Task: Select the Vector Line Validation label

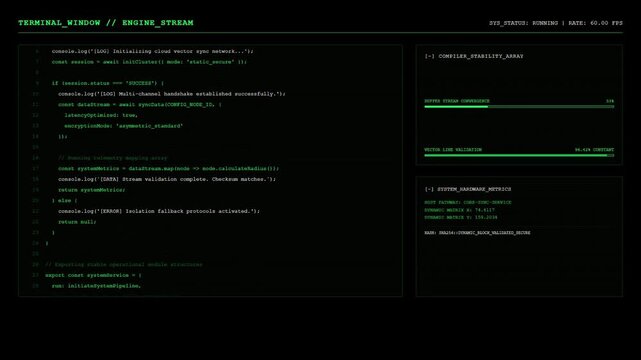Action: (453, 150)
